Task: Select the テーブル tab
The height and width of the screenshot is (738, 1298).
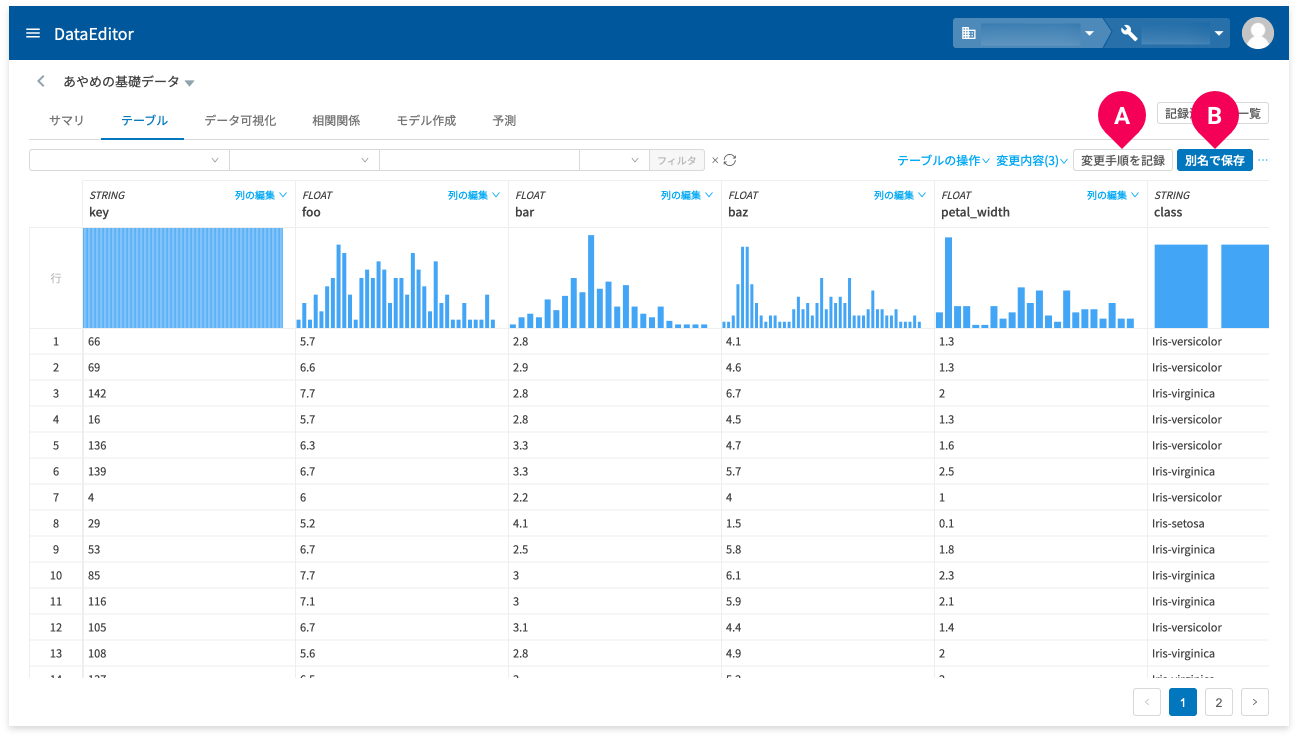Action: click(x=144, y=120)
